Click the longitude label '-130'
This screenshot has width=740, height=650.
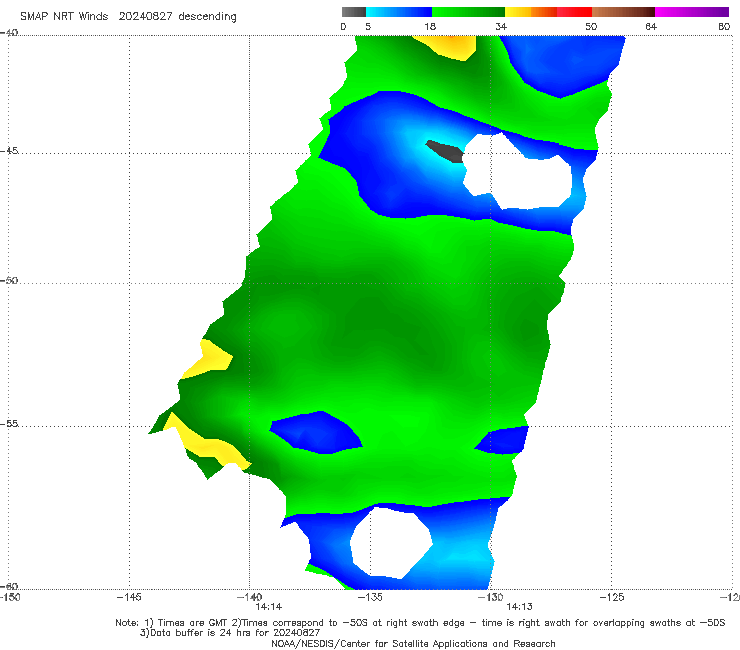pos(491,597)
